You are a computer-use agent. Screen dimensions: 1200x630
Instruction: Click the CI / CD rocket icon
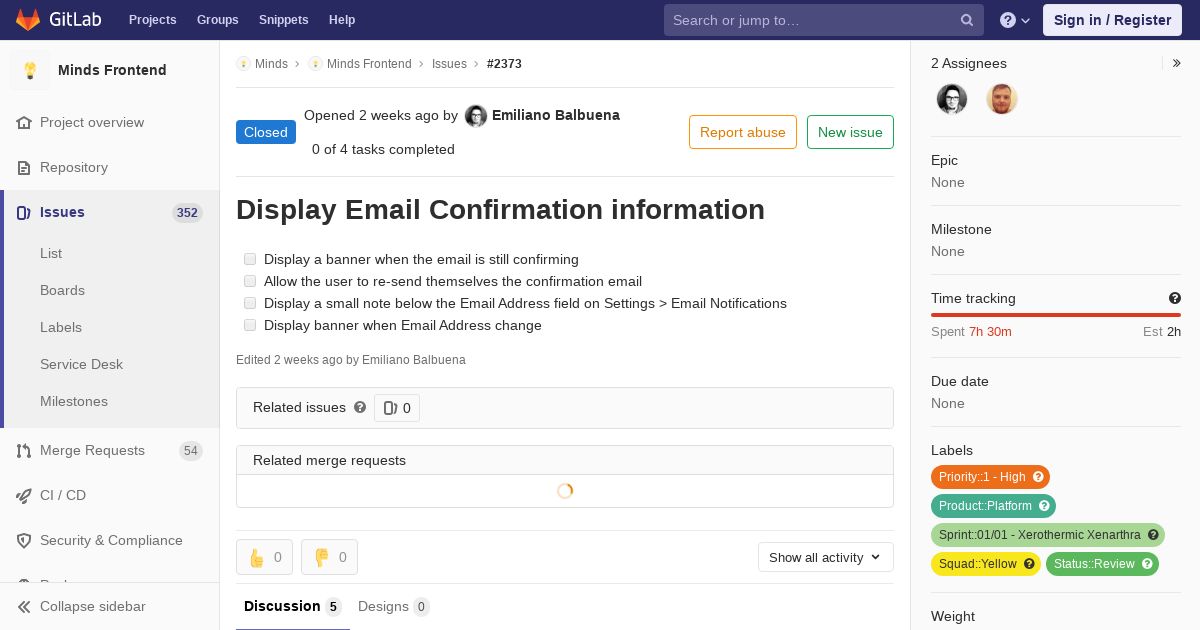click(x=24, y=495)
